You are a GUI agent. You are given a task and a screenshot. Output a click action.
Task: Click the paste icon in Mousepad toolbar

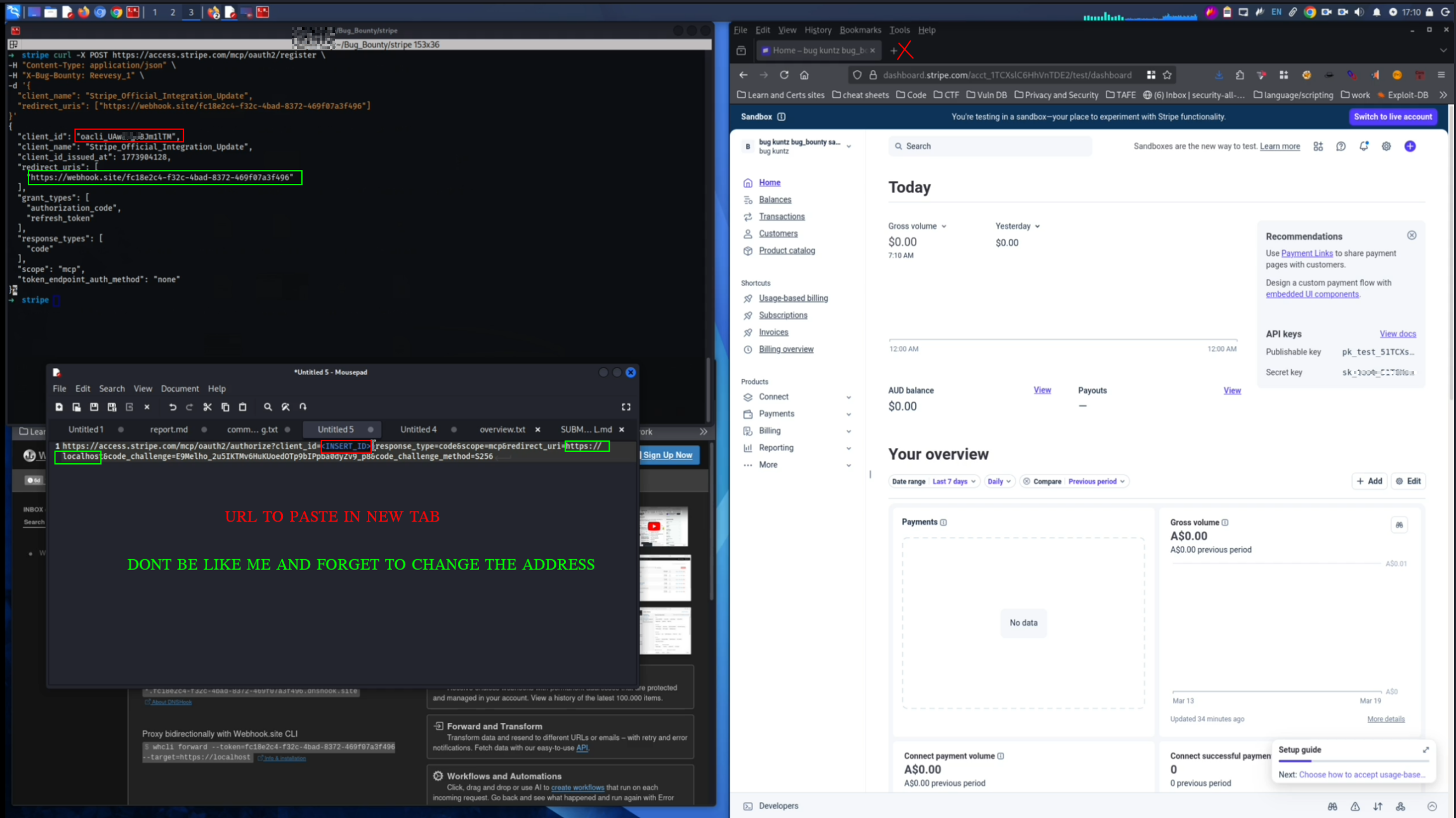pos(242,407)
